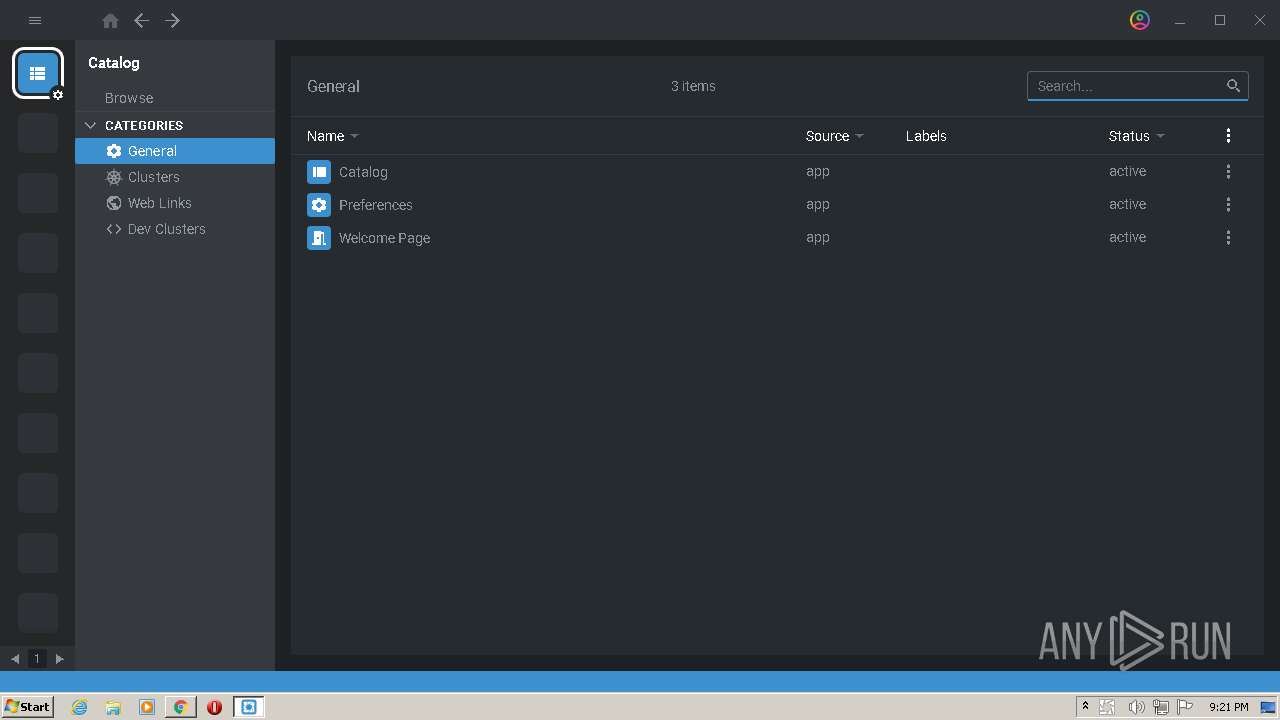Click the search magnifier icon
This screenshot has width=1280, height=720.
click(x=1234, y=86)
